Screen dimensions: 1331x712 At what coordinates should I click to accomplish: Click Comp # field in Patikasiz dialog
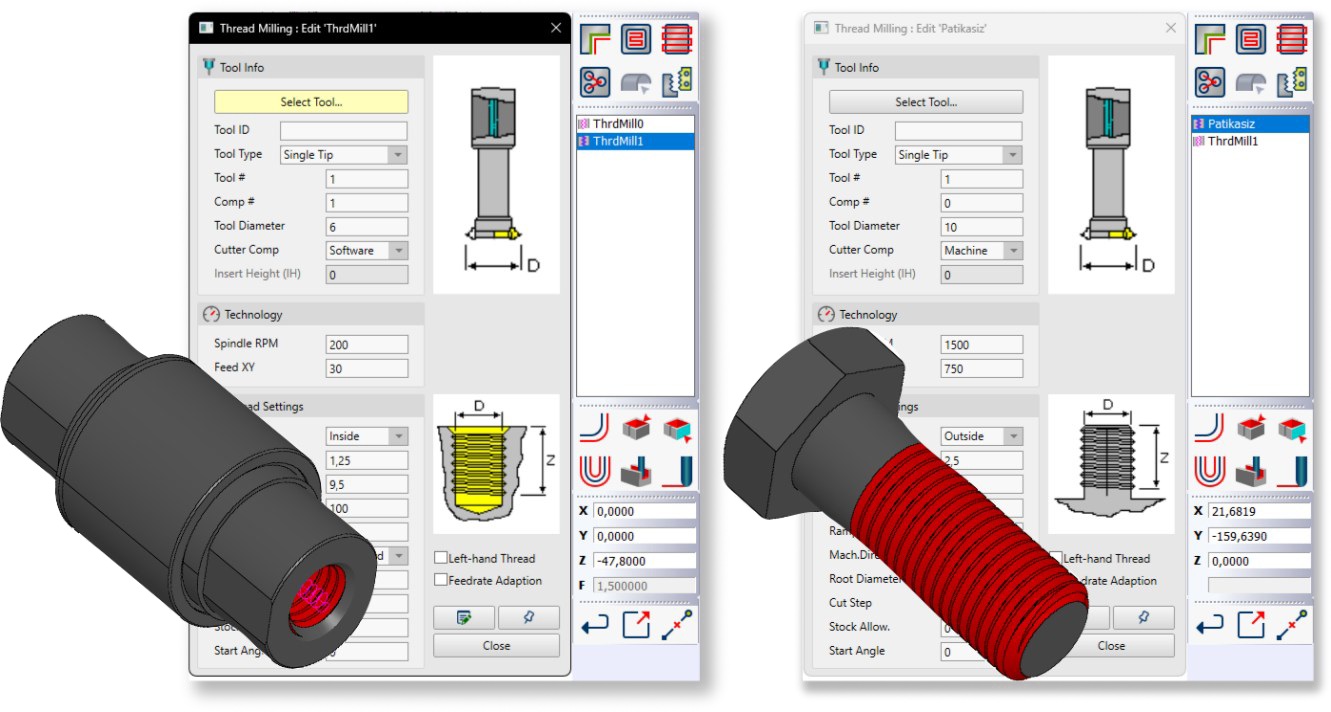(982, 203)
